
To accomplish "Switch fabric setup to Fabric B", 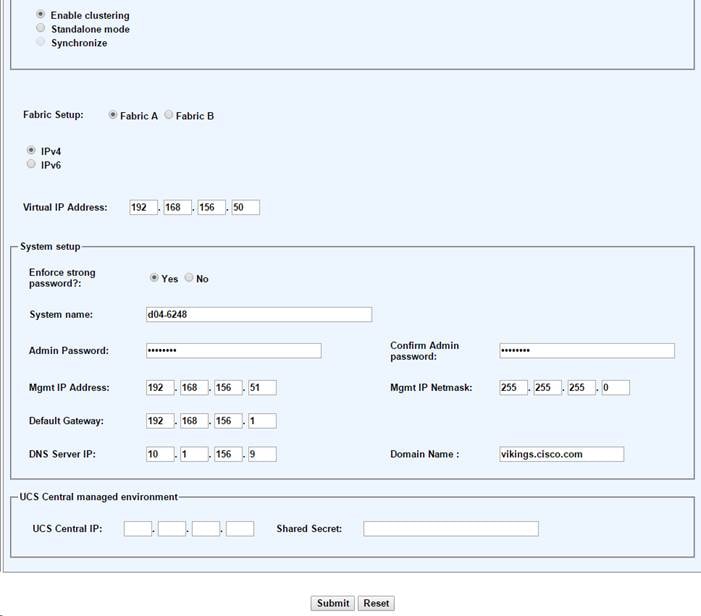I will pyautogui.click(x=169, y=115).
